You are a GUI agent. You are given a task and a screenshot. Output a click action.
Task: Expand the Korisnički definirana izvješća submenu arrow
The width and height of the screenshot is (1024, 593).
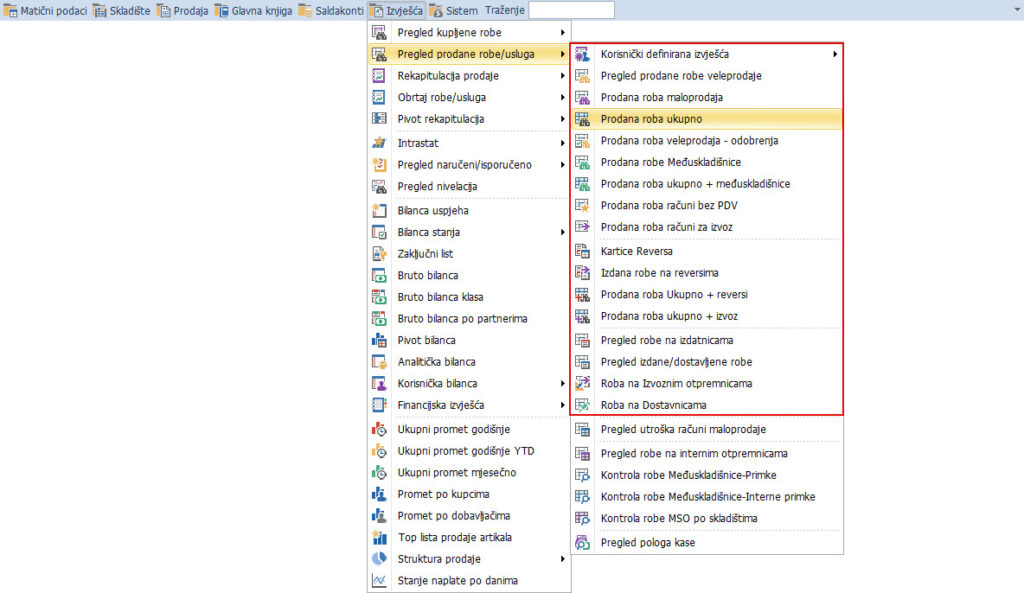coord(835,54)
